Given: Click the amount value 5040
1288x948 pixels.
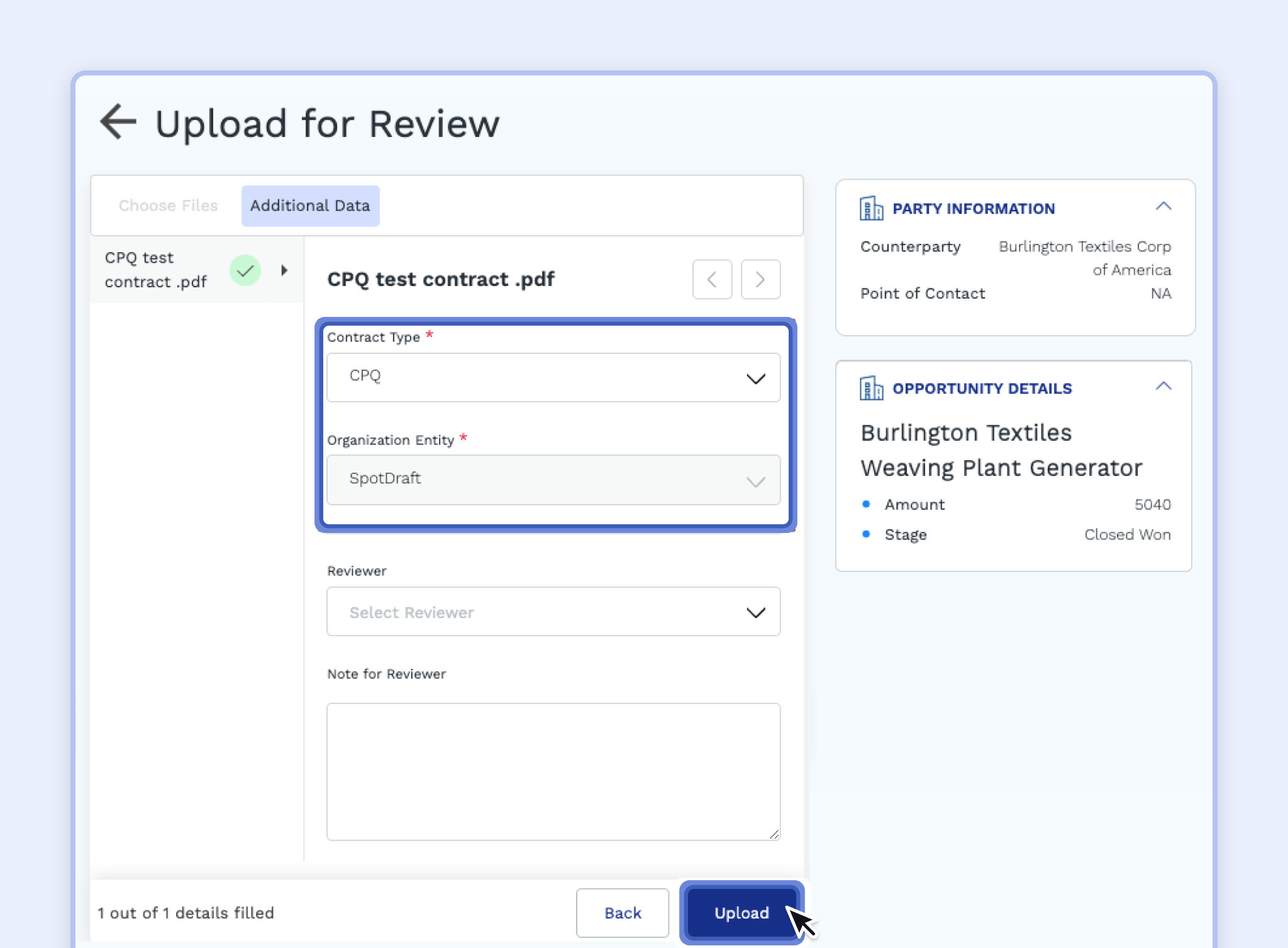Looking at the screenshot, I should [1153, 504].
